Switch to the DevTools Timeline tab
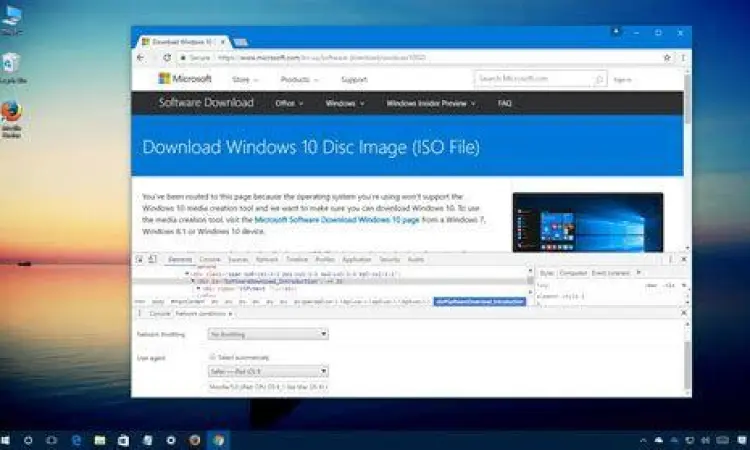Viewport: 750px width, 450px height. coord(297,259)
